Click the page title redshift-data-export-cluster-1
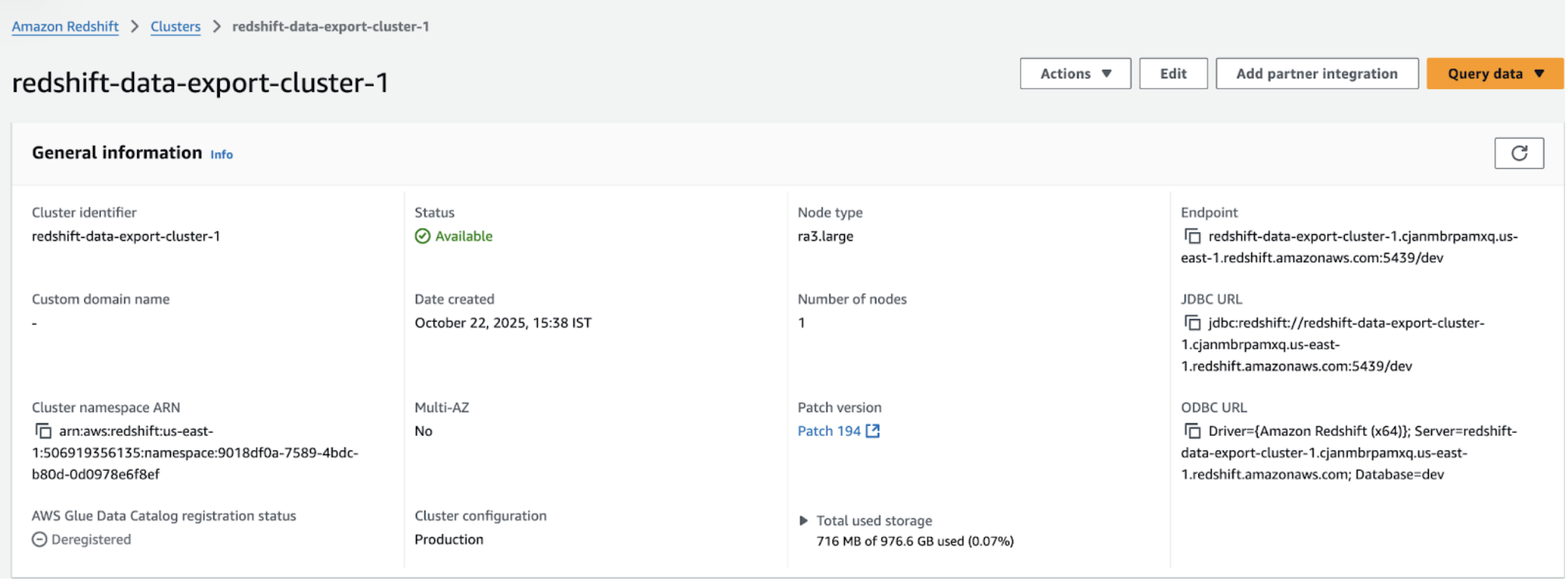 click(201, 83)
